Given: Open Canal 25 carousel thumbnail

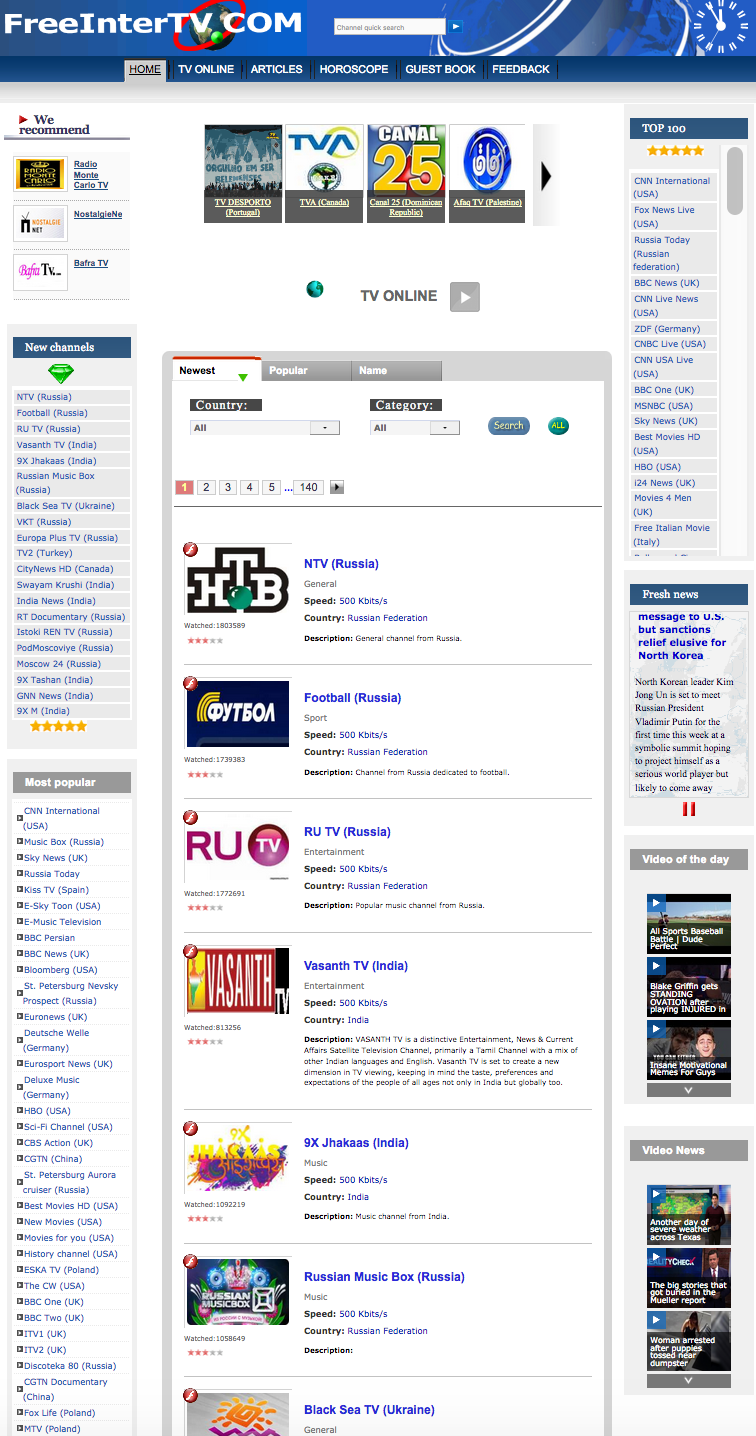Looking at the screenshot, I should (x=406, y=174).
